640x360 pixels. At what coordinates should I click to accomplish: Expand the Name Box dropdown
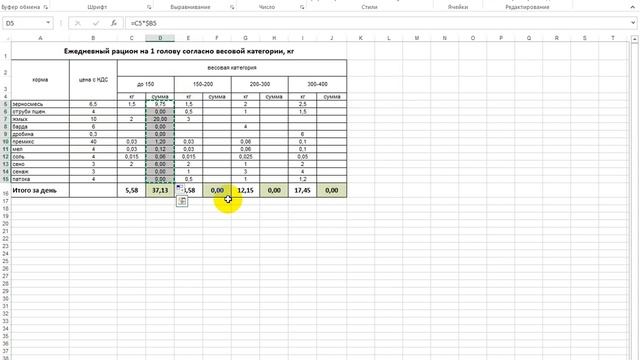point(48,23)
